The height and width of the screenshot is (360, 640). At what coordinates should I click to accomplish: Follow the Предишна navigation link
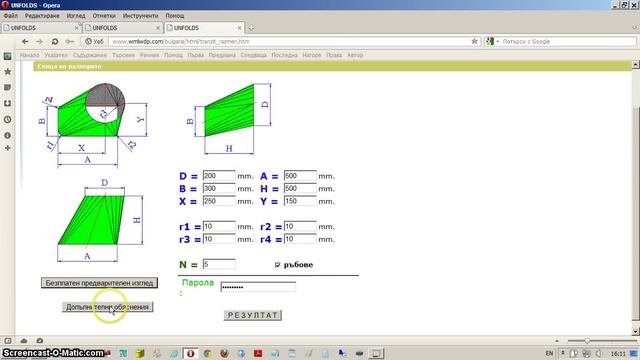(x=222, y=55)
